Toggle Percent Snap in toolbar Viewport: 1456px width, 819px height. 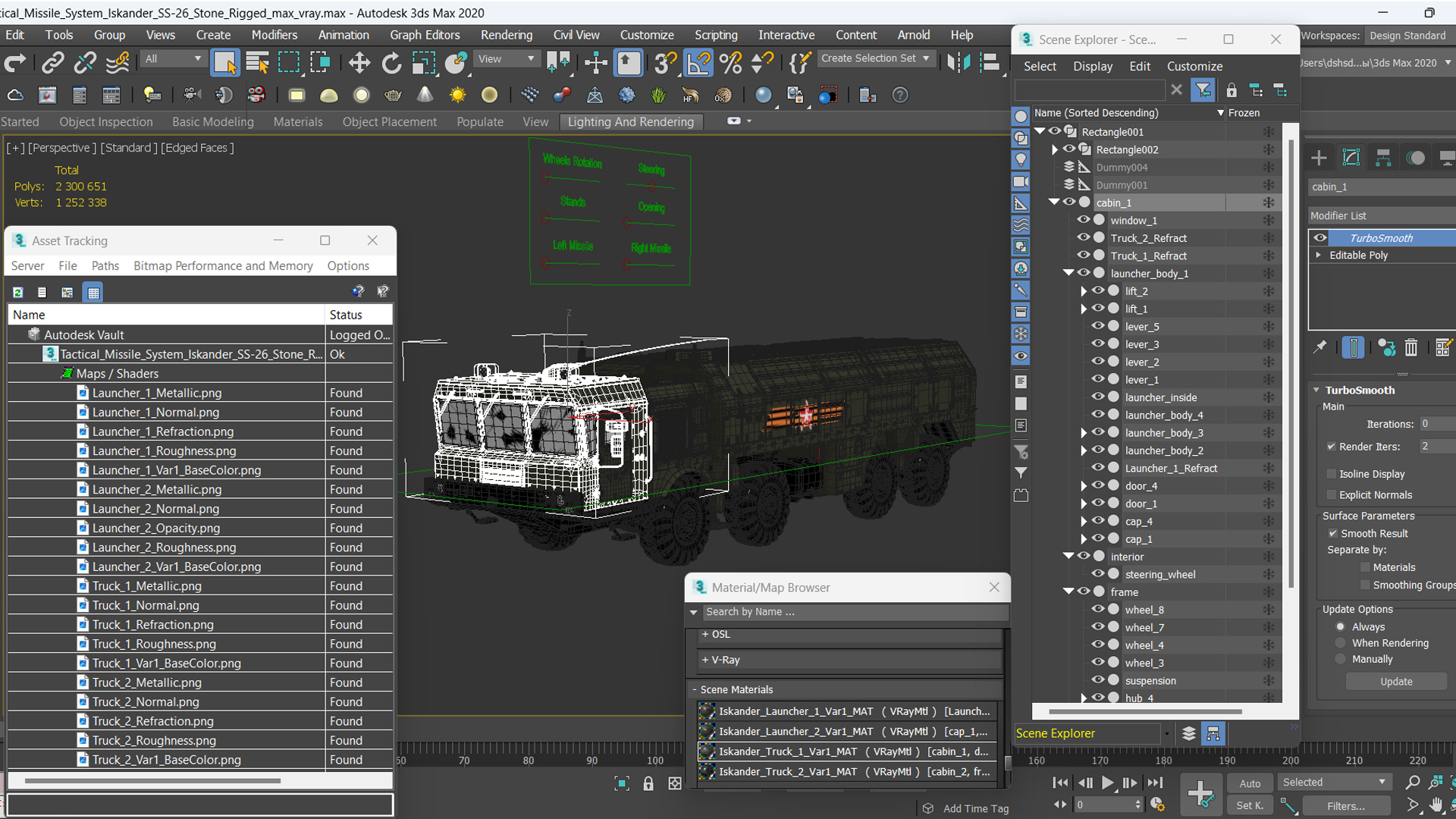(730, 63)
